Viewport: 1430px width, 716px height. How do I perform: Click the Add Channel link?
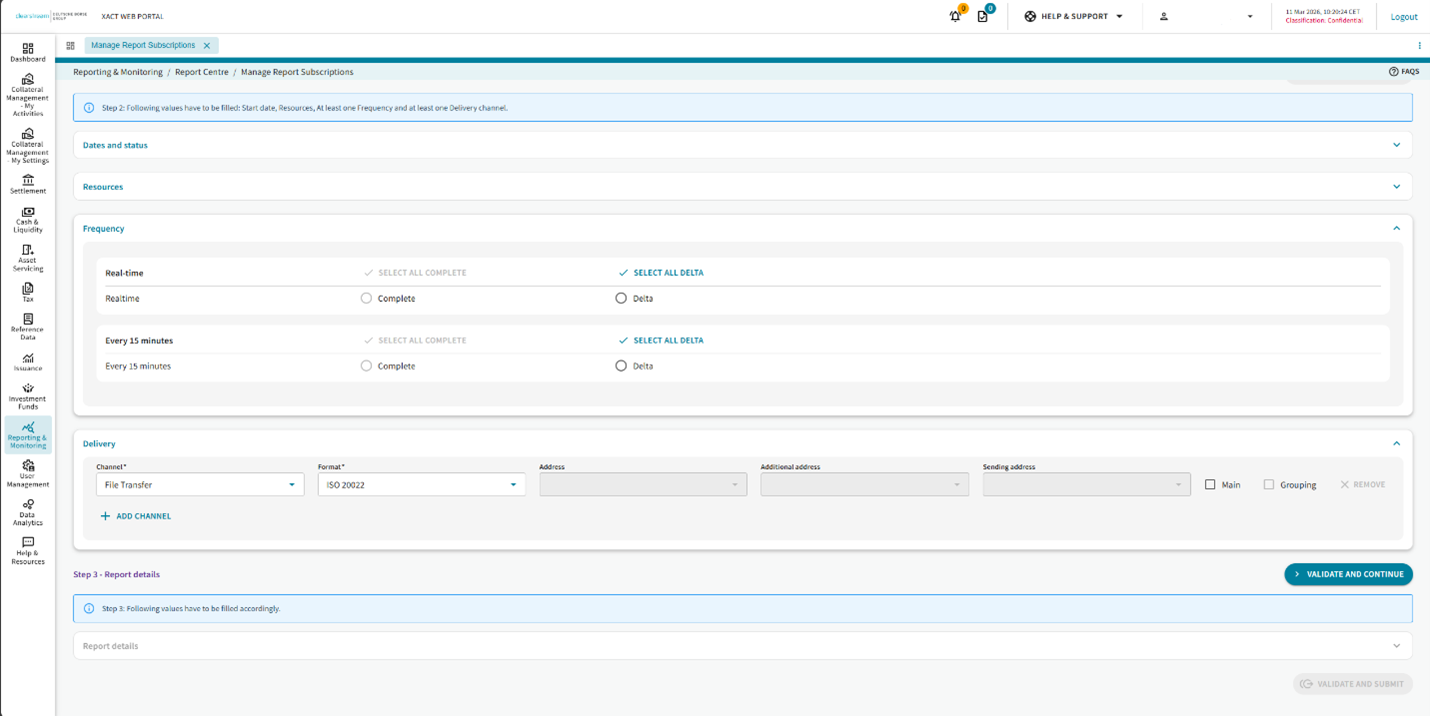pos(135,516)
